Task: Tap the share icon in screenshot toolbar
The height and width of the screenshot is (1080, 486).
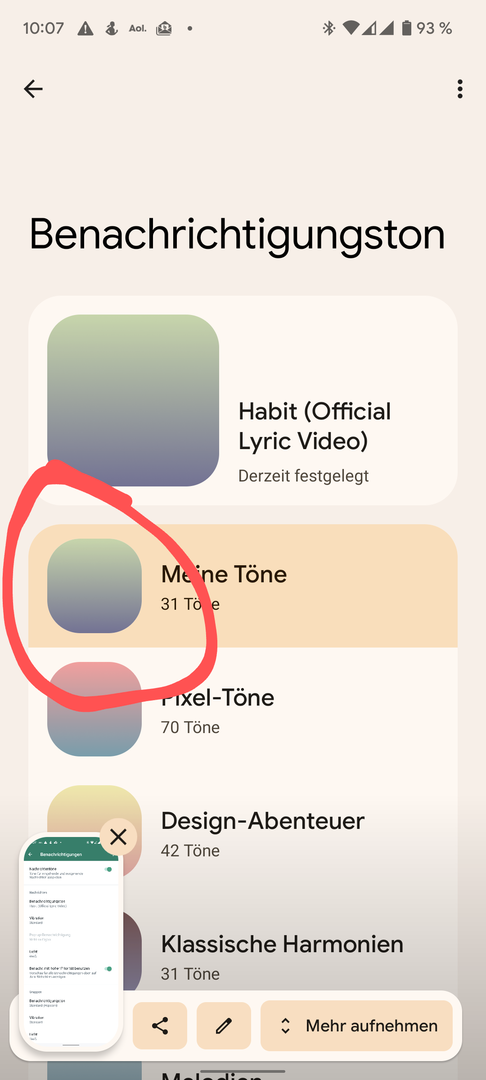Action: [x=160, y=1026]
